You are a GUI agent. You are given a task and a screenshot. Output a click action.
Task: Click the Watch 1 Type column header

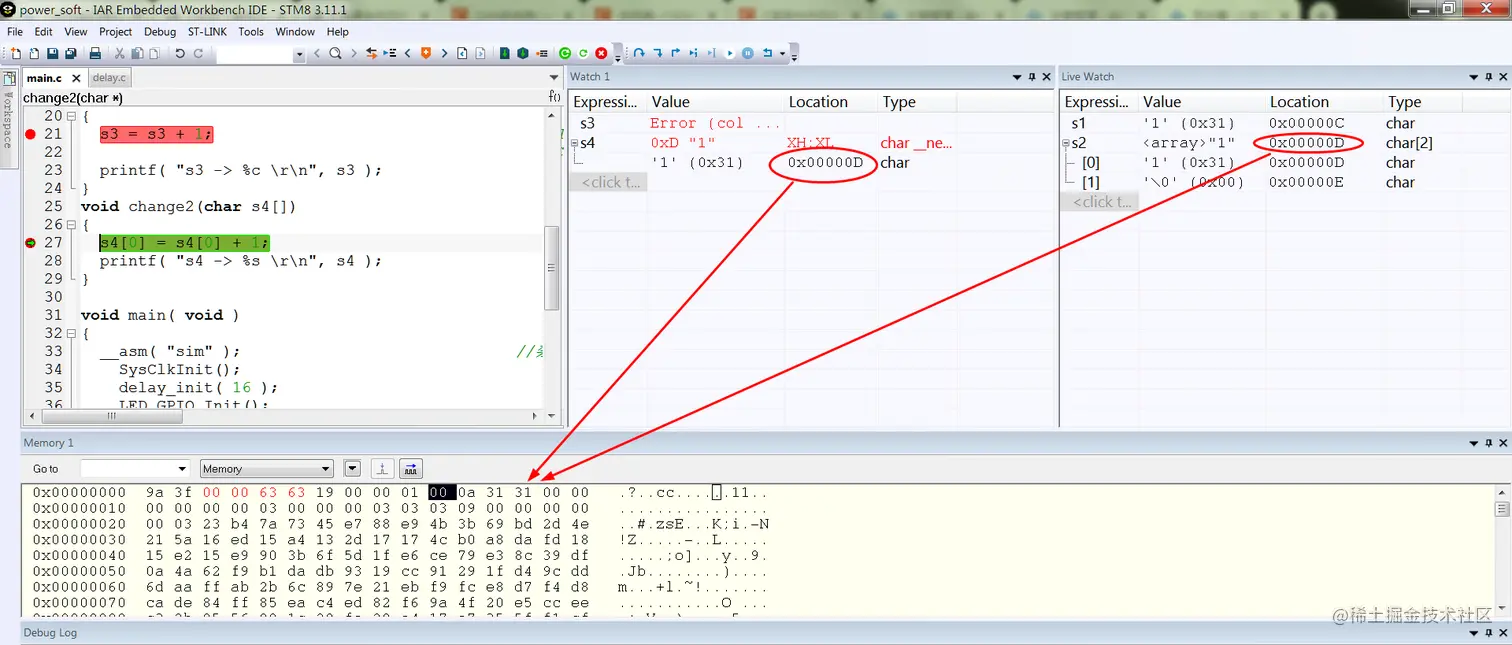tap(917, 102)
